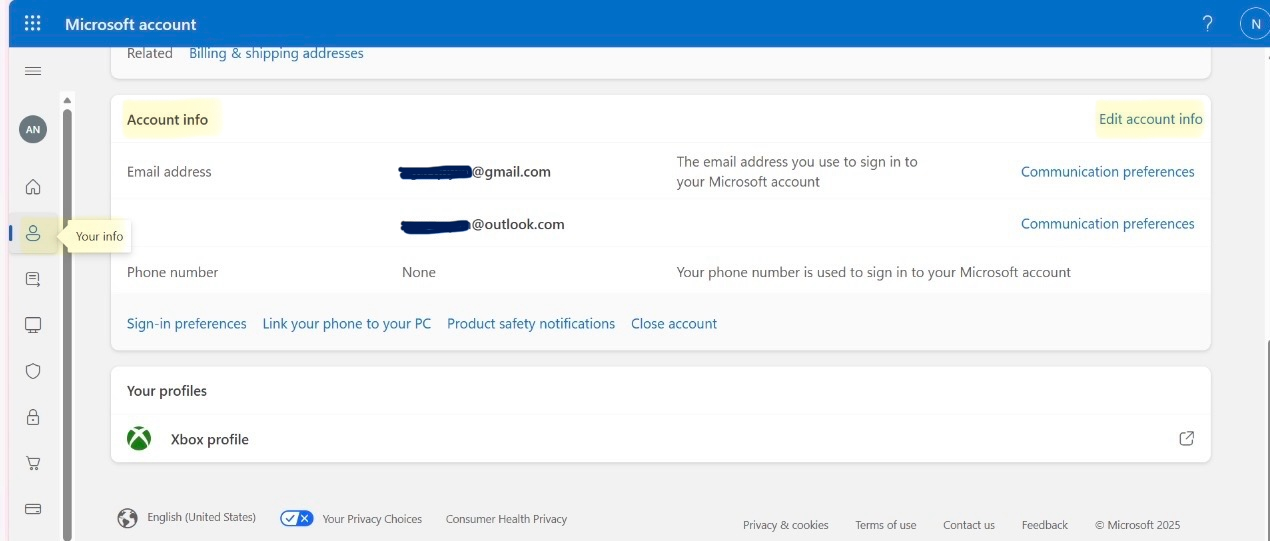This screenshot has height=541, width=1270.
Task: Click the Phone number label
Action: pyautogui.click(x=172, y=272)
